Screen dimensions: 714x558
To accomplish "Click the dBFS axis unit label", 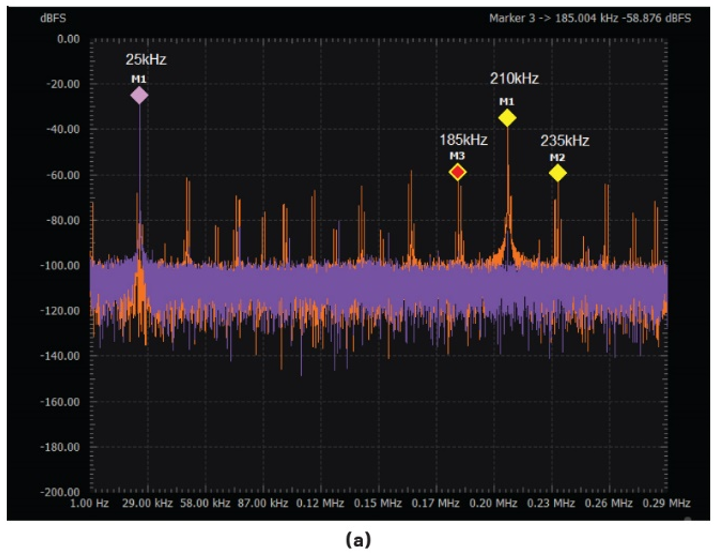I will pos(54,18).
